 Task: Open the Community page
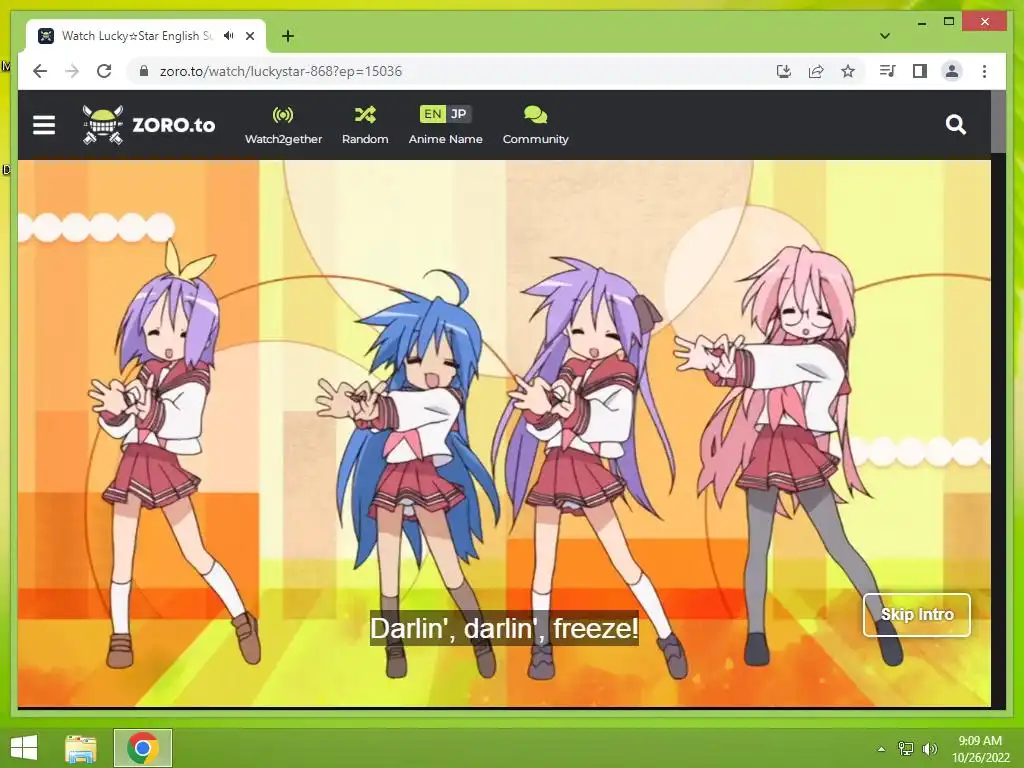coord(536,125)
